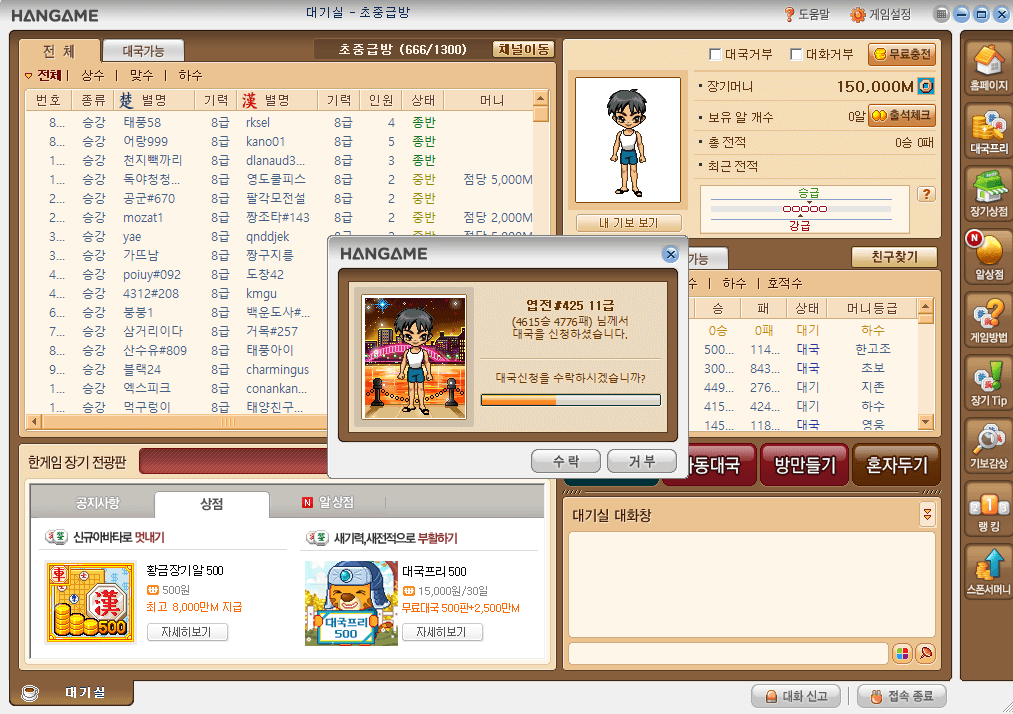Viewport: 1013px width, 714px height.
Task: Click the window grid mode icon in title bar
Action: click(942, 14)
